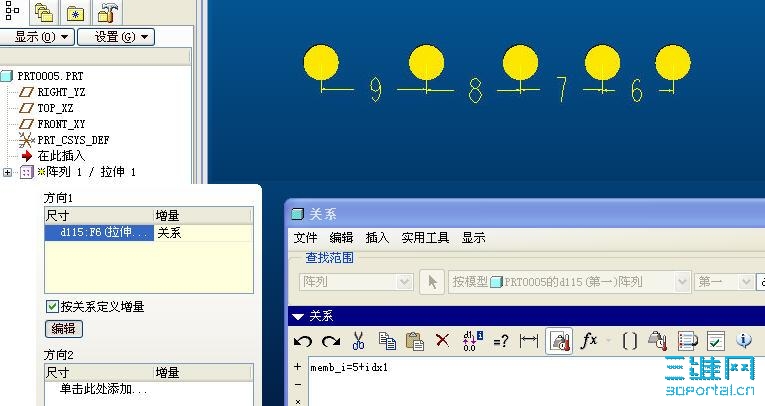Open the 显示 menu in Relations window
This screenshot has height=406, width=765.
point(473,238)
